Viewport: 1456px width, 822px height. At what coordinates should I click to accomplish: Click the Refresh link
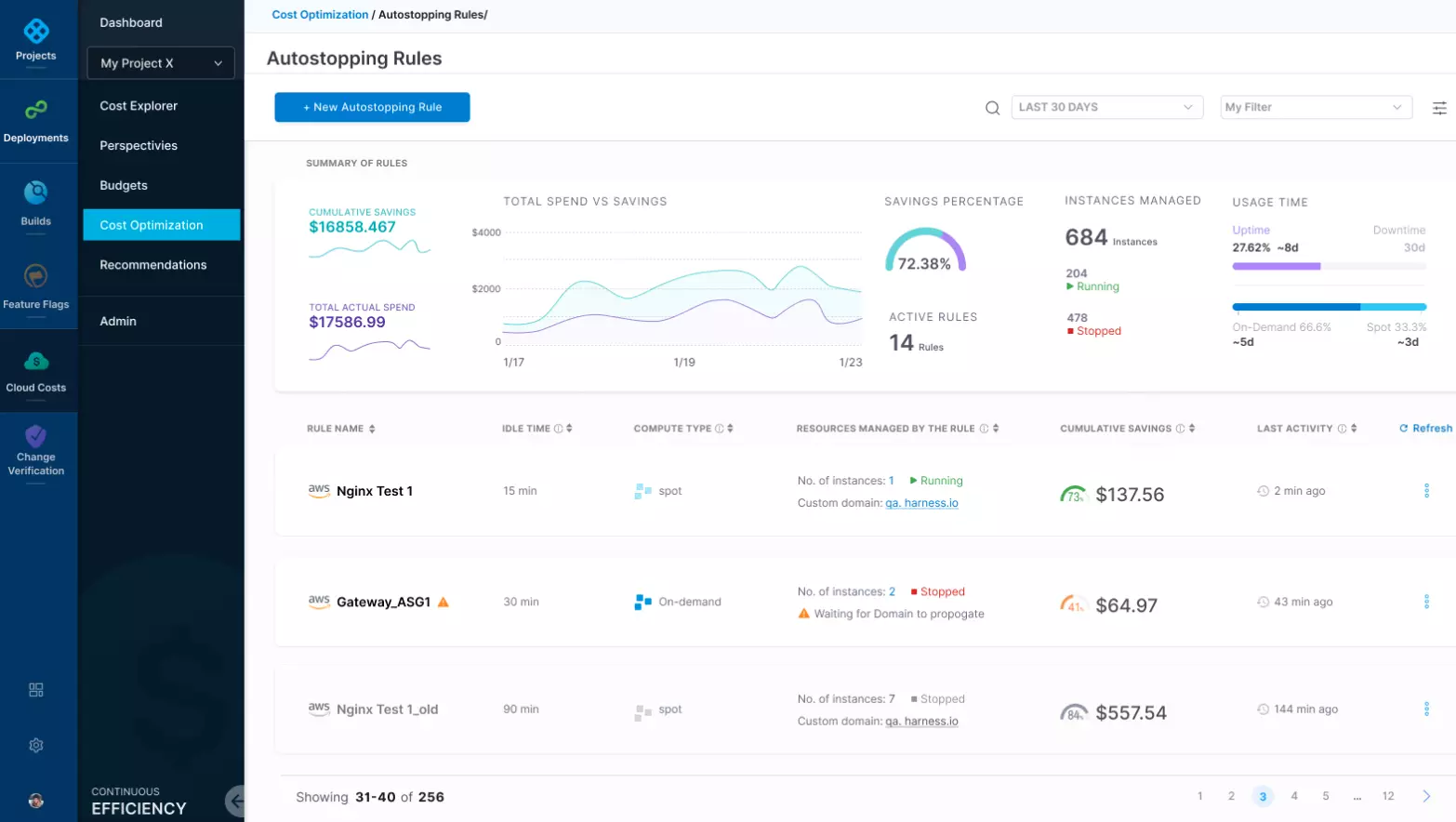pyautogui.click(x=1425, y=429)
